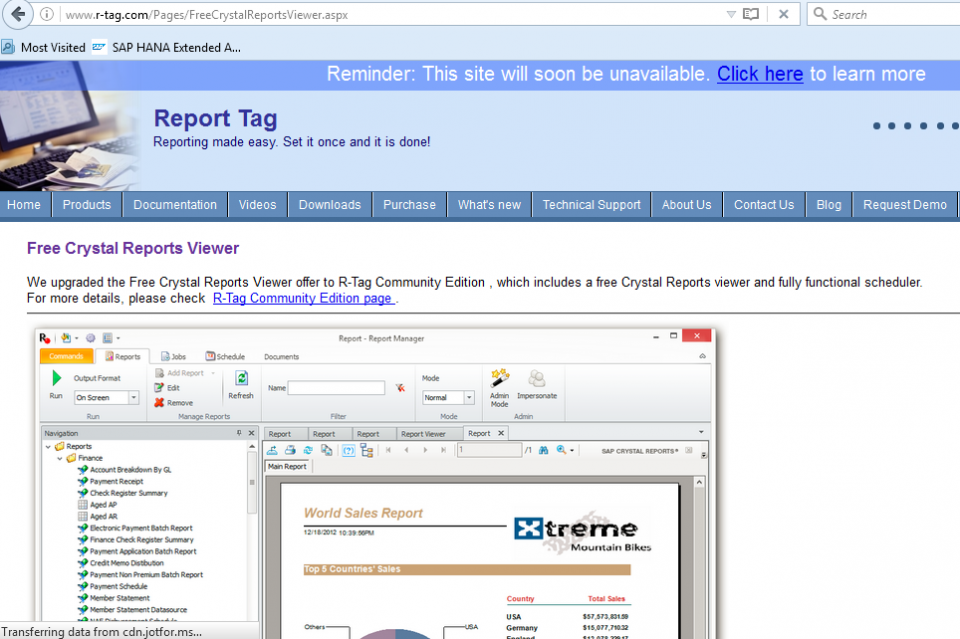Viewport: 960px width, 639px height.
Task: Click the Print icon in viewer toolbar
Action: 290,450
